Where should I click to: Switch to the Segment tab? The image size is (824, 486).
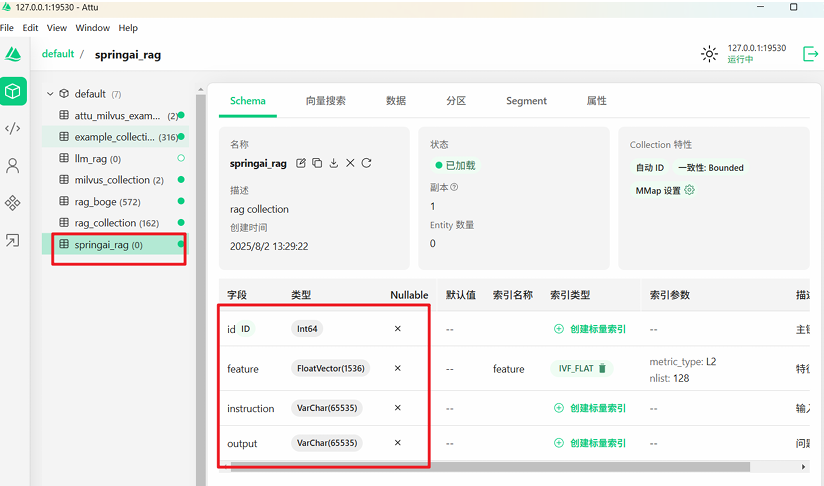526,101
